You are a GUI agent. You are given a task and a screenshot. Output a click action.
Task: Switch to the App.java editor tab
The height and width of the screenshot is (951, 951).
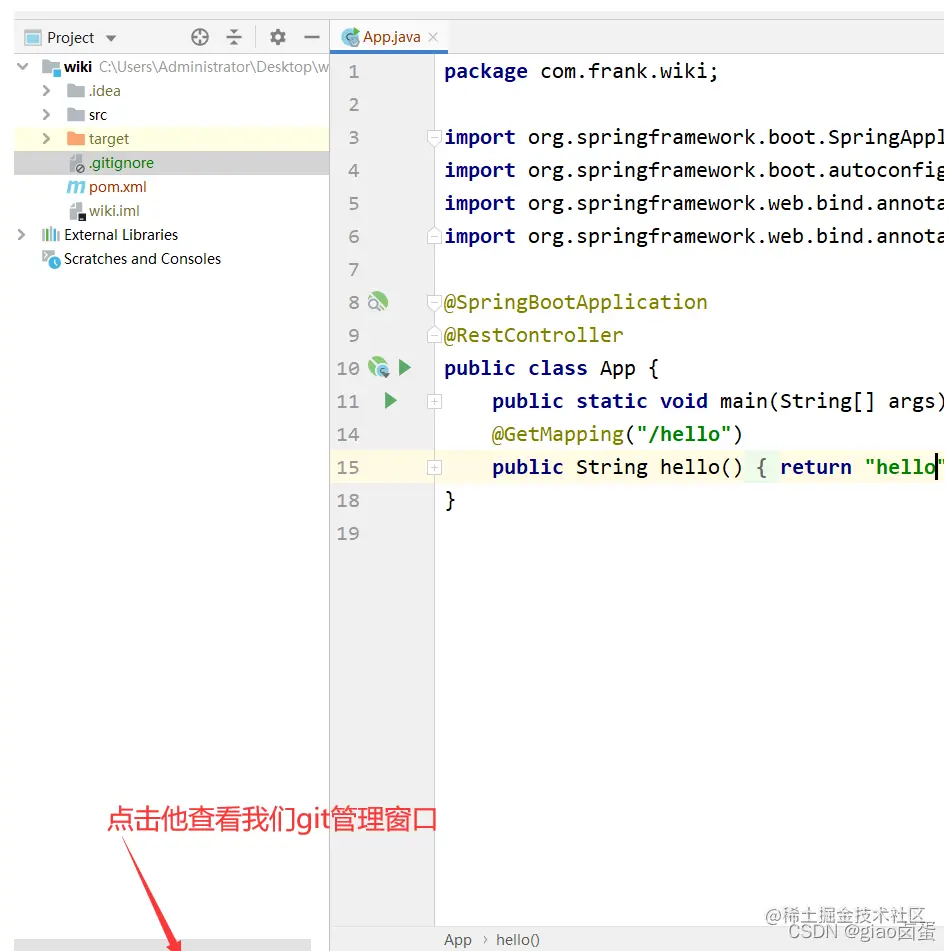391,37
